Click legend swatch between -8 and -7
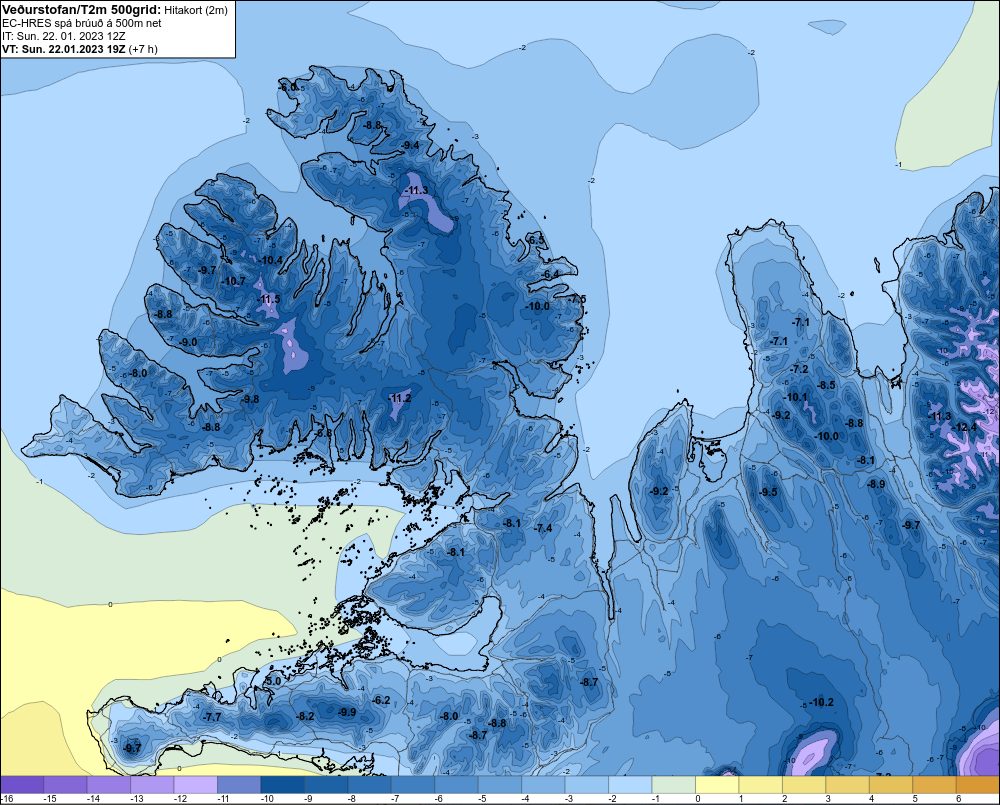 [369, 785]
